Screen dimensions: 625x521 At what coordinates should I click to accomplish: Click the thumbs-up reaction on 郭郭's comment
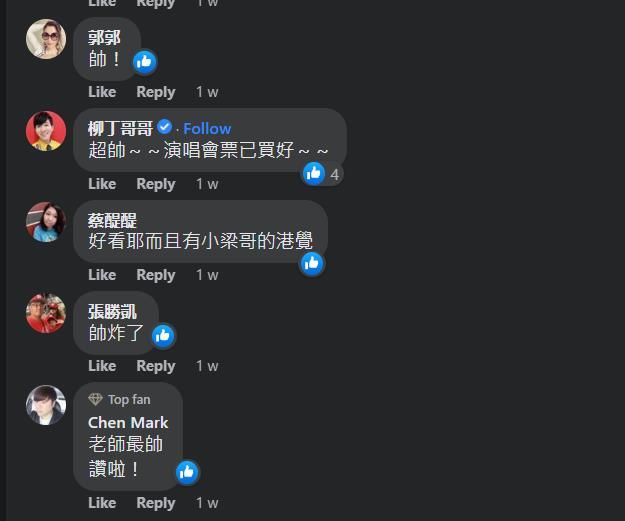(144, 62)
